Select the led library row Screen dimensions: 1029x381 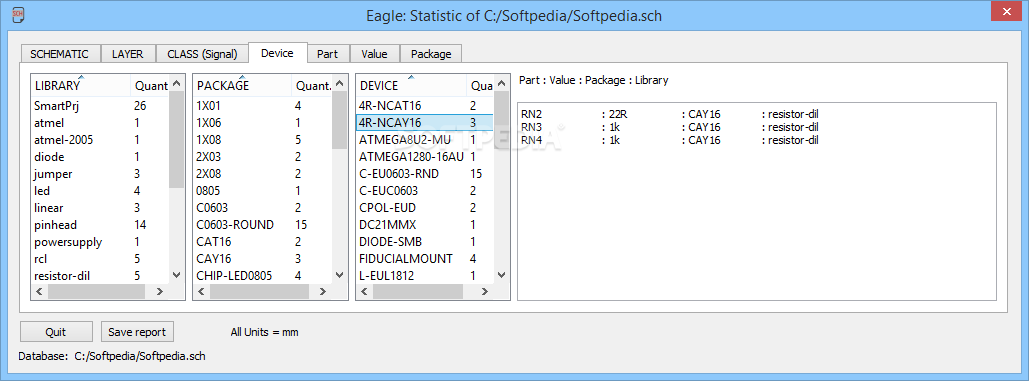(x=100, y=191)
